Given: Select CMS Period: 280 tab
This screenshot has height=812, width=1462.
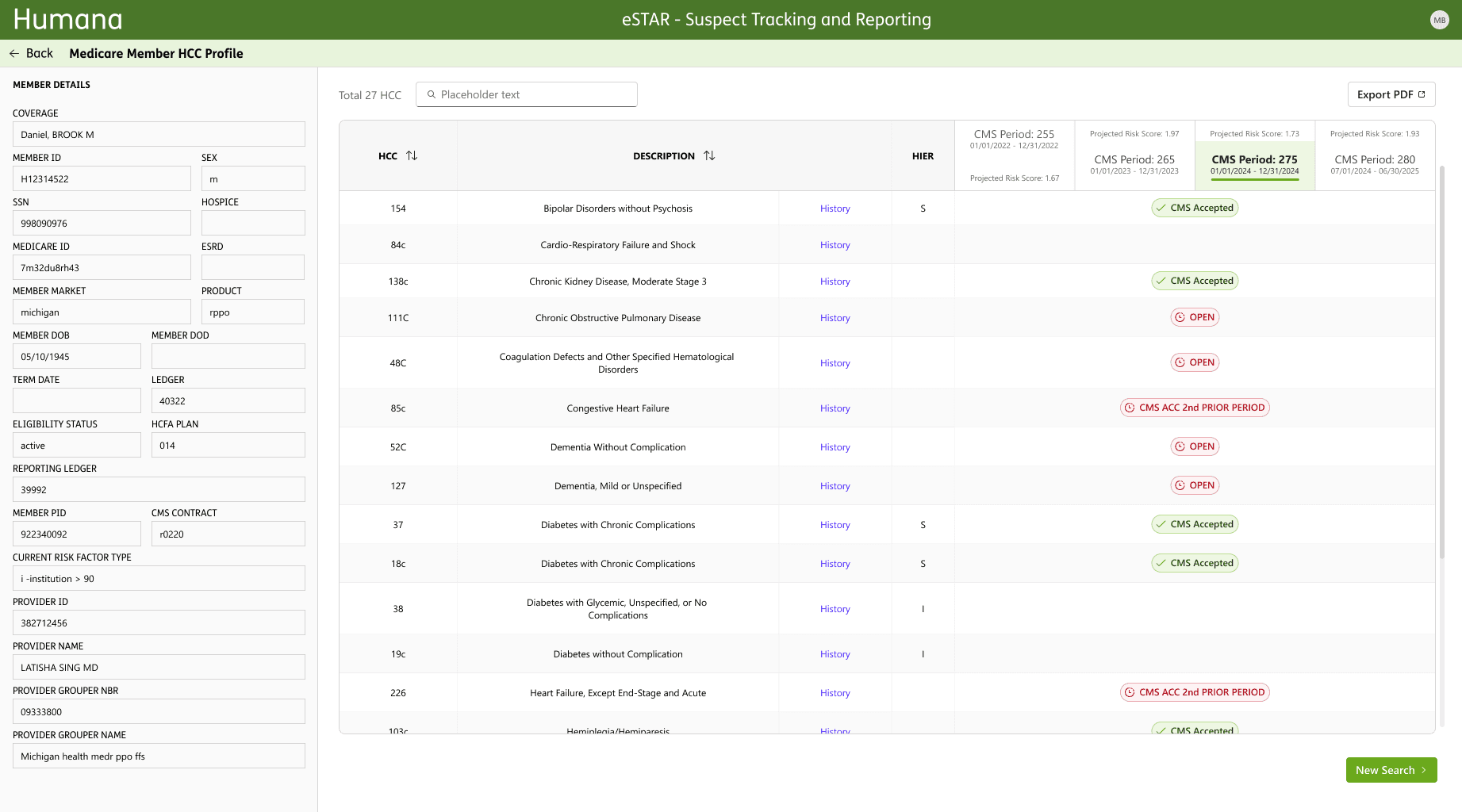Looking at the screenshot, I should (x=1375, y=155).
